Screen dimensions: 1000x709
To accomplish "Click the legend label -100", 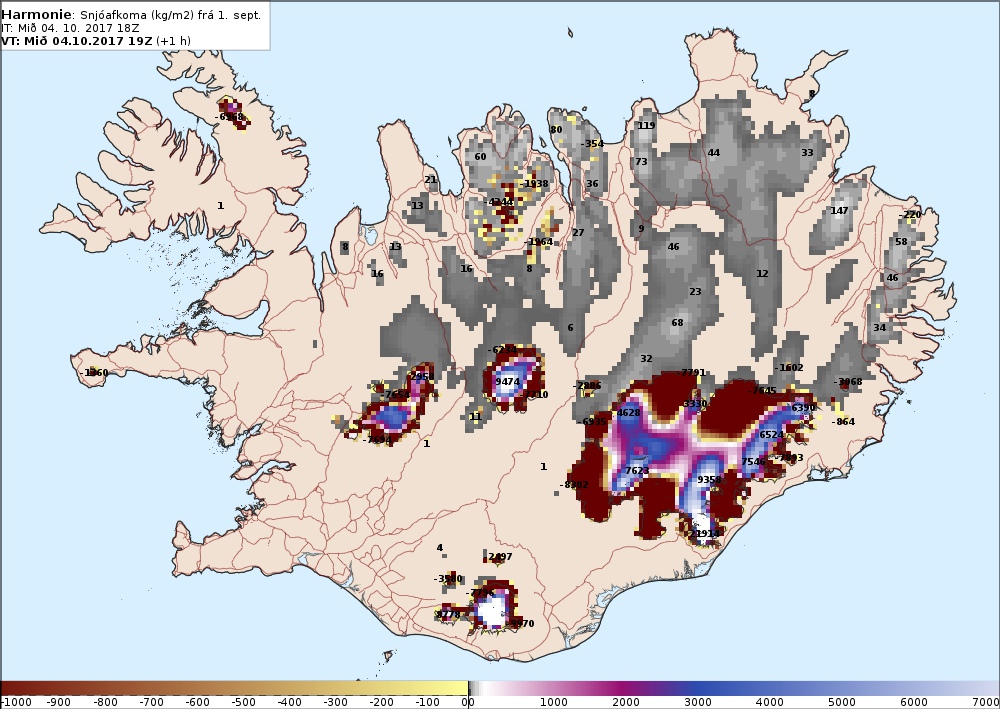I will pyautogui.click(x=427, y=703).
